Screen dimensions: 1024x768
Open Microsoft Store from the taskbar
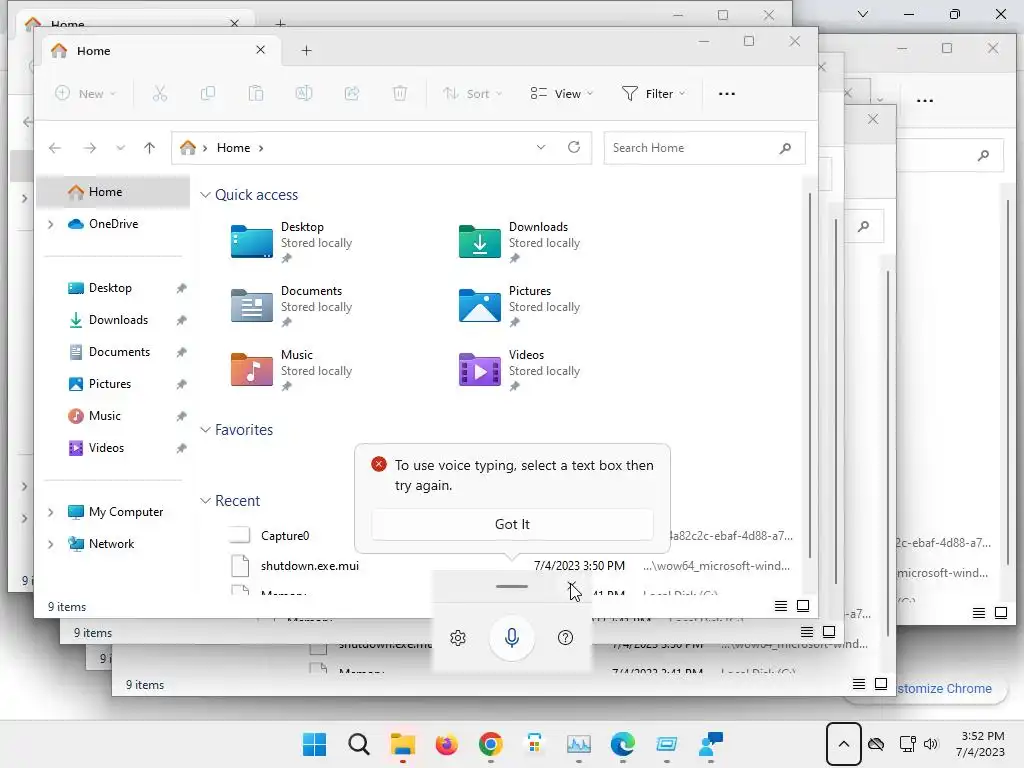[534, 744]
